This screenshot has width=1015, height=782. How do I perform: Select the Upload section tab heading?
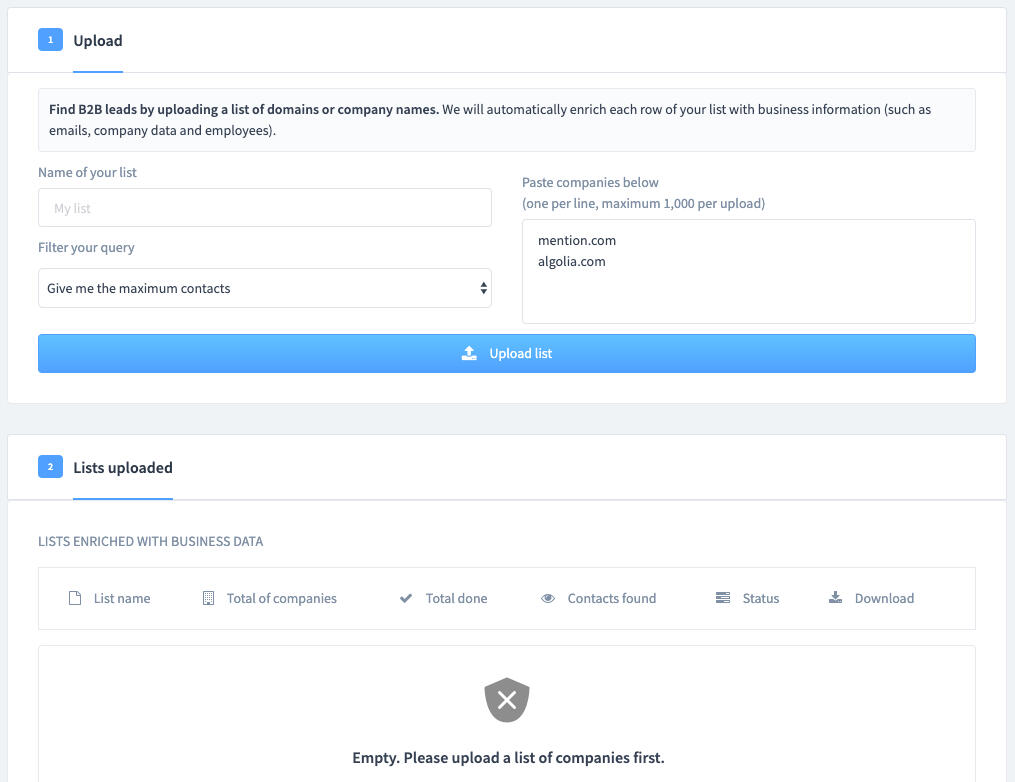coord(98,41)
